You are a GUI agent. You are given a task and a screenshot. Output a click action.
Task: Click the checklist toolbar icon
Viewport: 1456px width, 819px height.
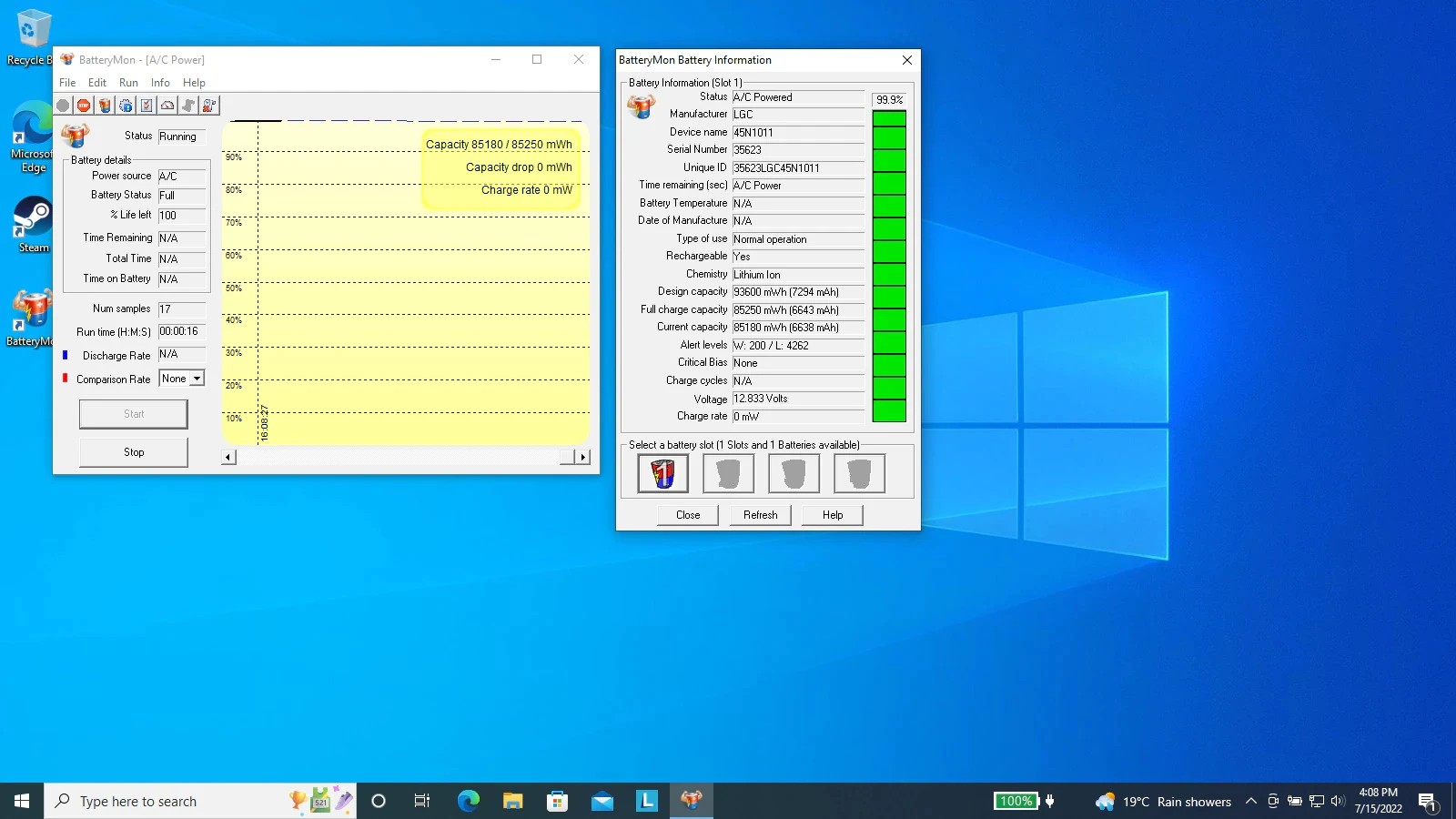coord(147,106)
